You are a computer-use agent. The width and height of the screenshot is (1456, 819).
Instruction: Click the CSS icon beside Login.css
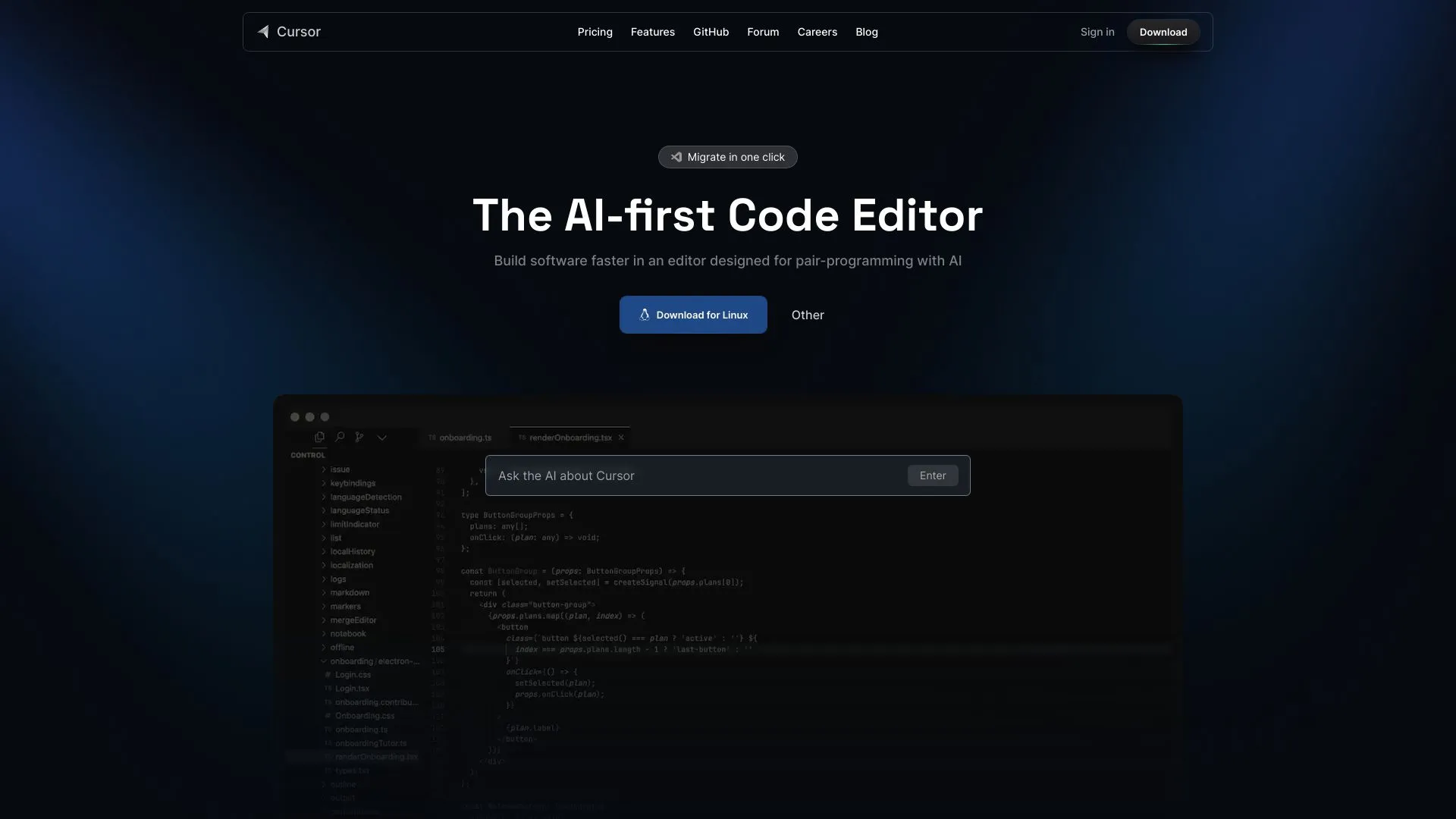pyautogui.click(x=326, y=675)
